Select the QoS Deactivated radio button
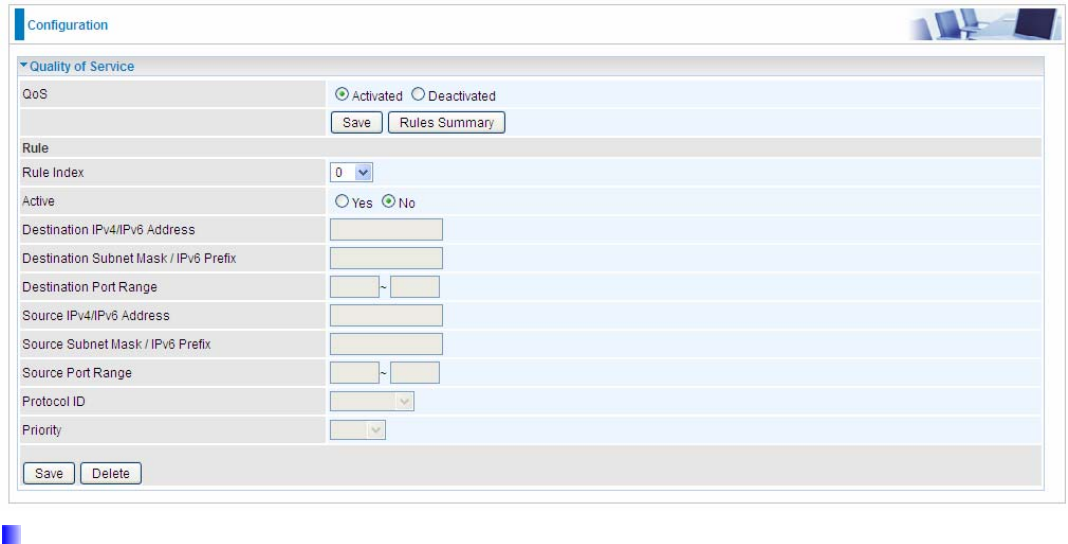The image size is (1068, 544). click(x=418, y=95)
